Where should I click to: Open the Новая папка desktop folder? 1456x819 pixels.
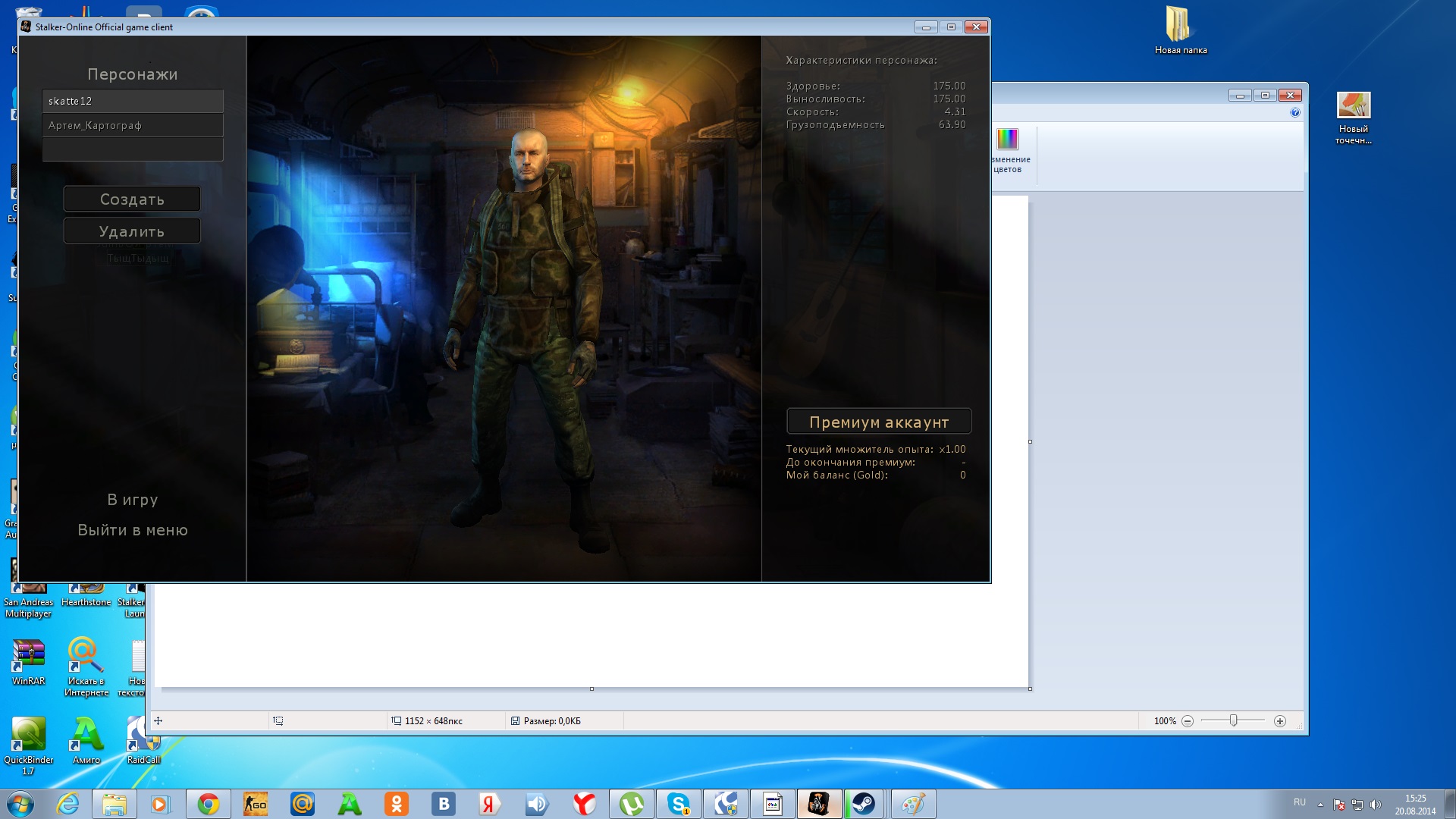point(1180,30)
